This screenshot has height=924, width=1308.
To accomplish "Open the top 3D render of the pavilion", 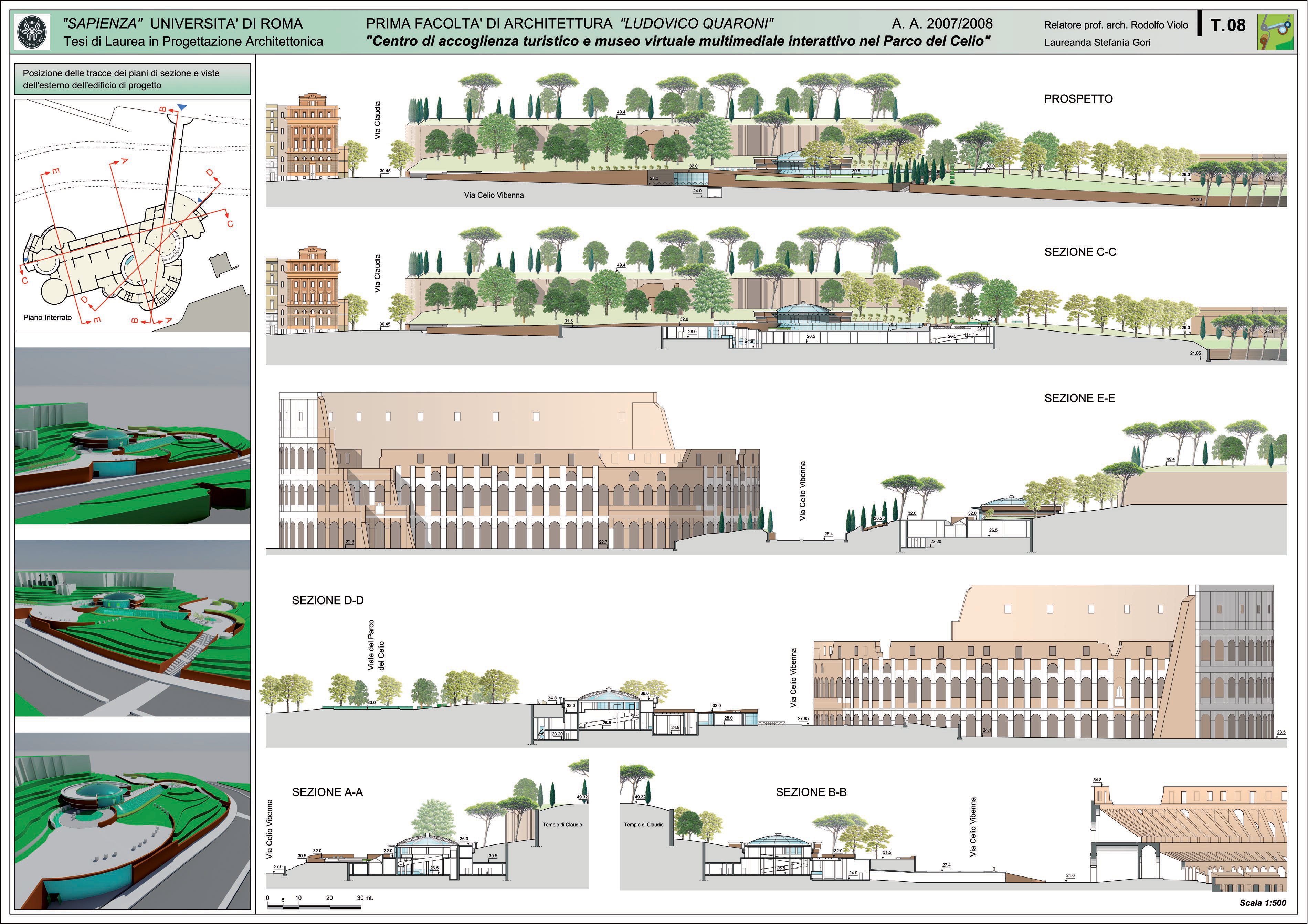I will 132,436.
